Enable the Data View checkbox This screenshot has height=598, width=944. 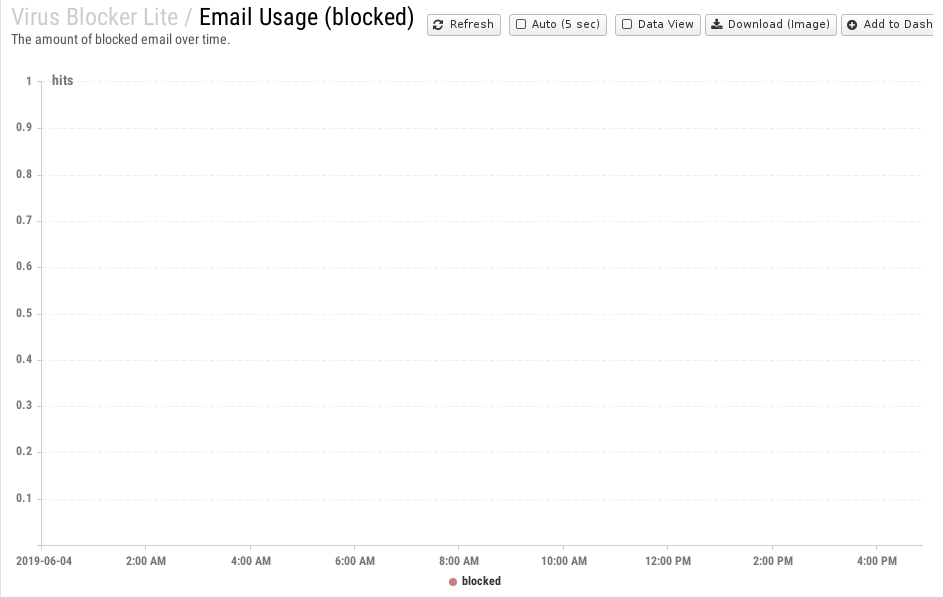click(627, 25)
